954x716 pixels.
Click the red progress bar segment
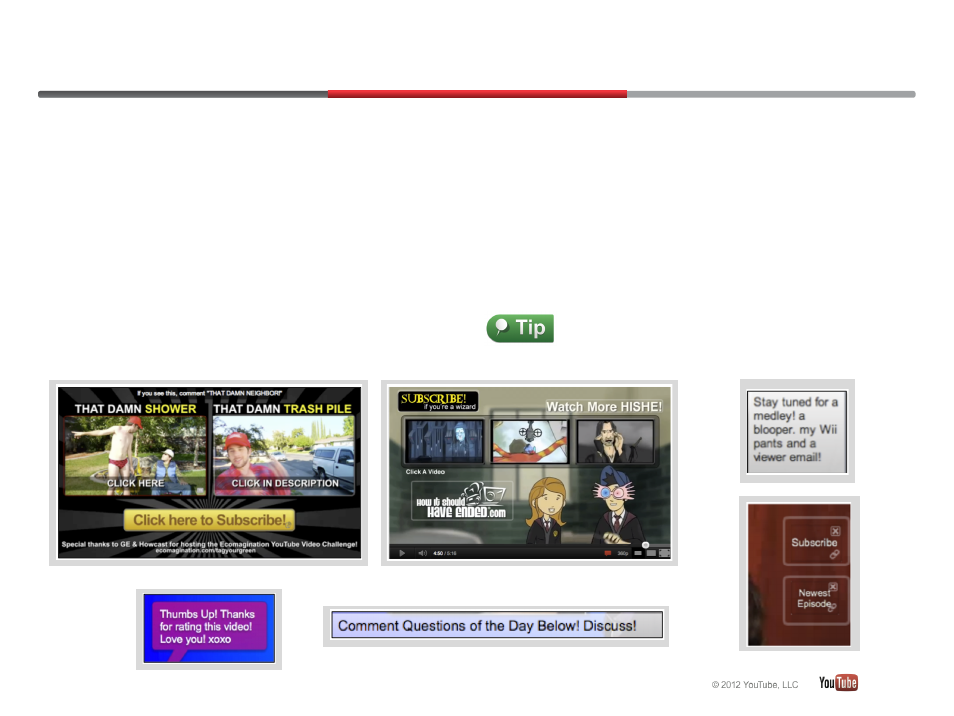pyautogui.click(x=478, y=94)
